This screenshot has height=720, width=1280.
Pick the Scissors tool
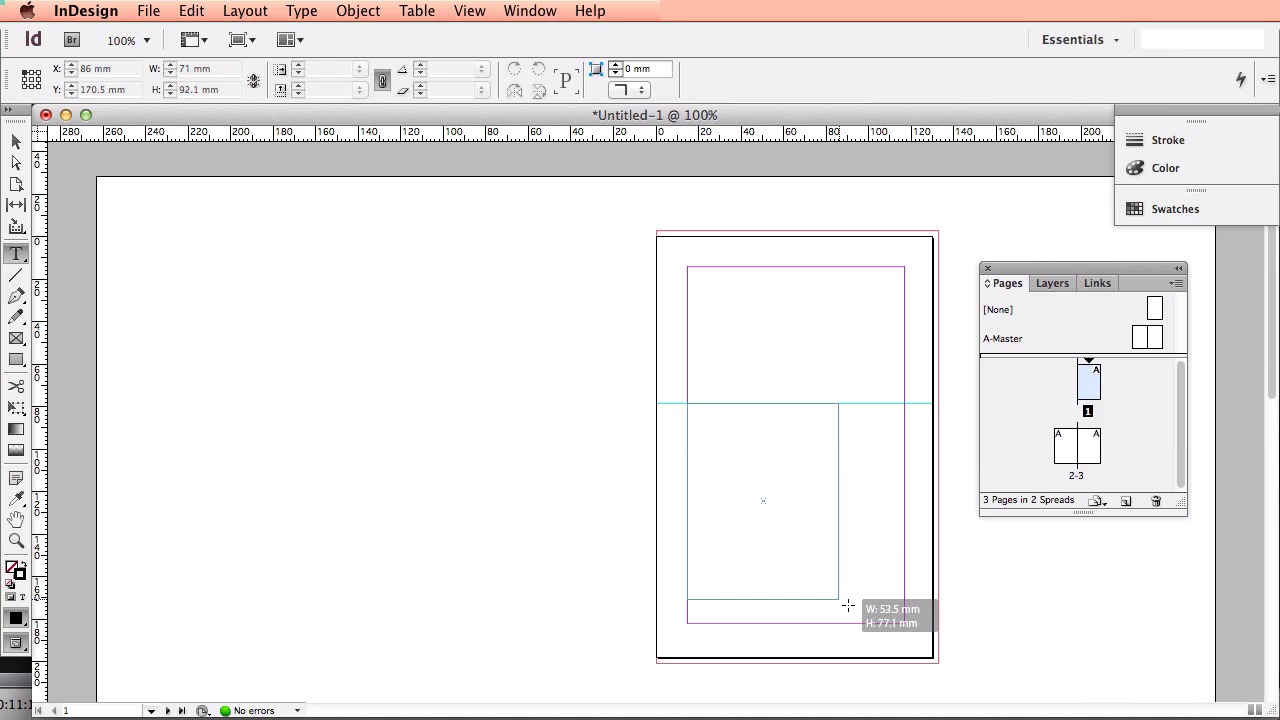pyautogui.click(x=16, y=386)
